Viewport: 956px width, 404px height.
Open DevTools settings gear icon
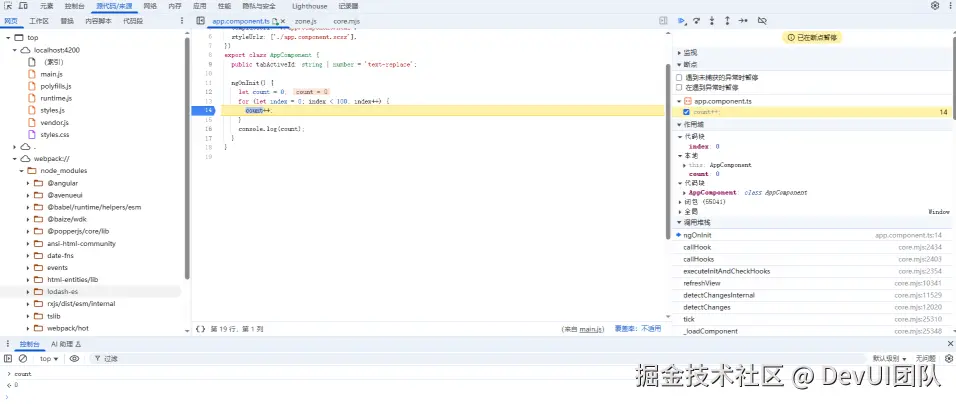coord(935,5)
